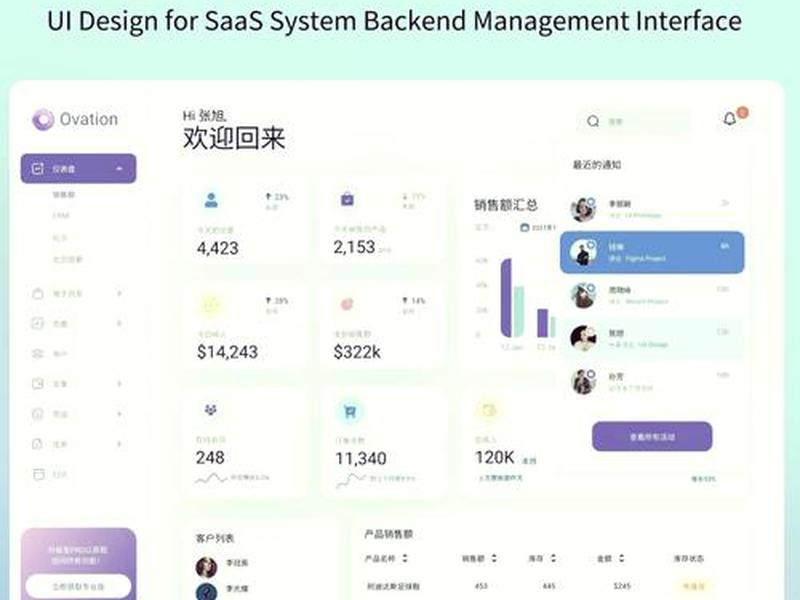Viewport: 800px width, 600px height.
Task: Click the yellow wallet icon on the 120K card
Action: pyautogui.click(x=489, y=410)
